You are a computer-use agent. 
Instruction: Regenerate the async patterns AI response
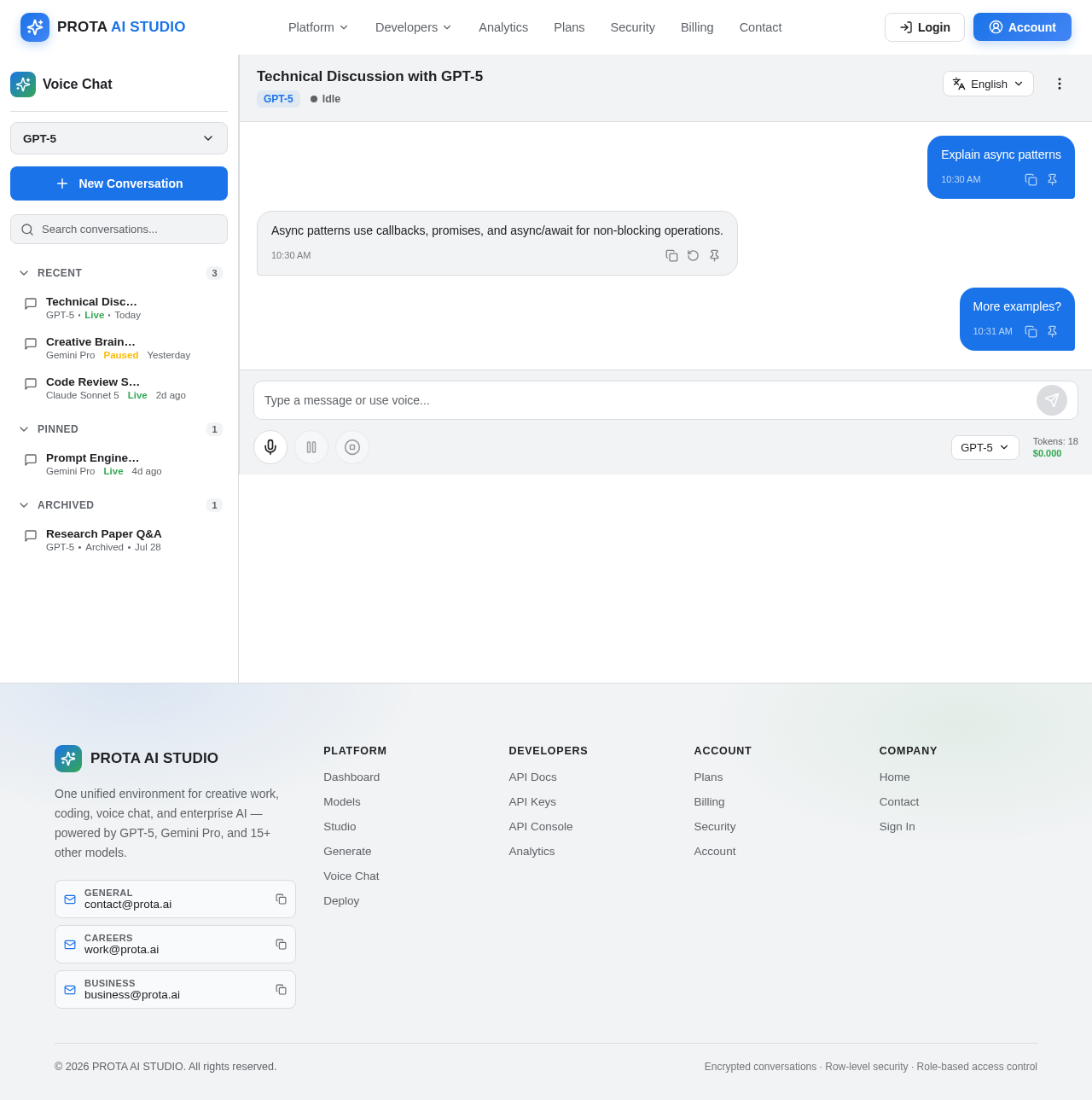point(693,256)
